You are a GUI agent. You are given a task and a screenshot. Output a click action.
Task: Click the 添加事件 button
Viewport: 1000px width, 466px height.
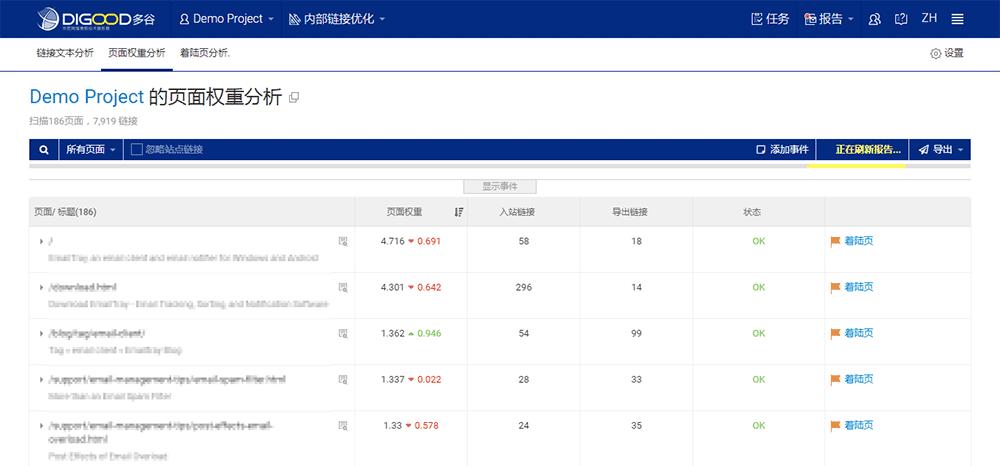click(782, 150)
